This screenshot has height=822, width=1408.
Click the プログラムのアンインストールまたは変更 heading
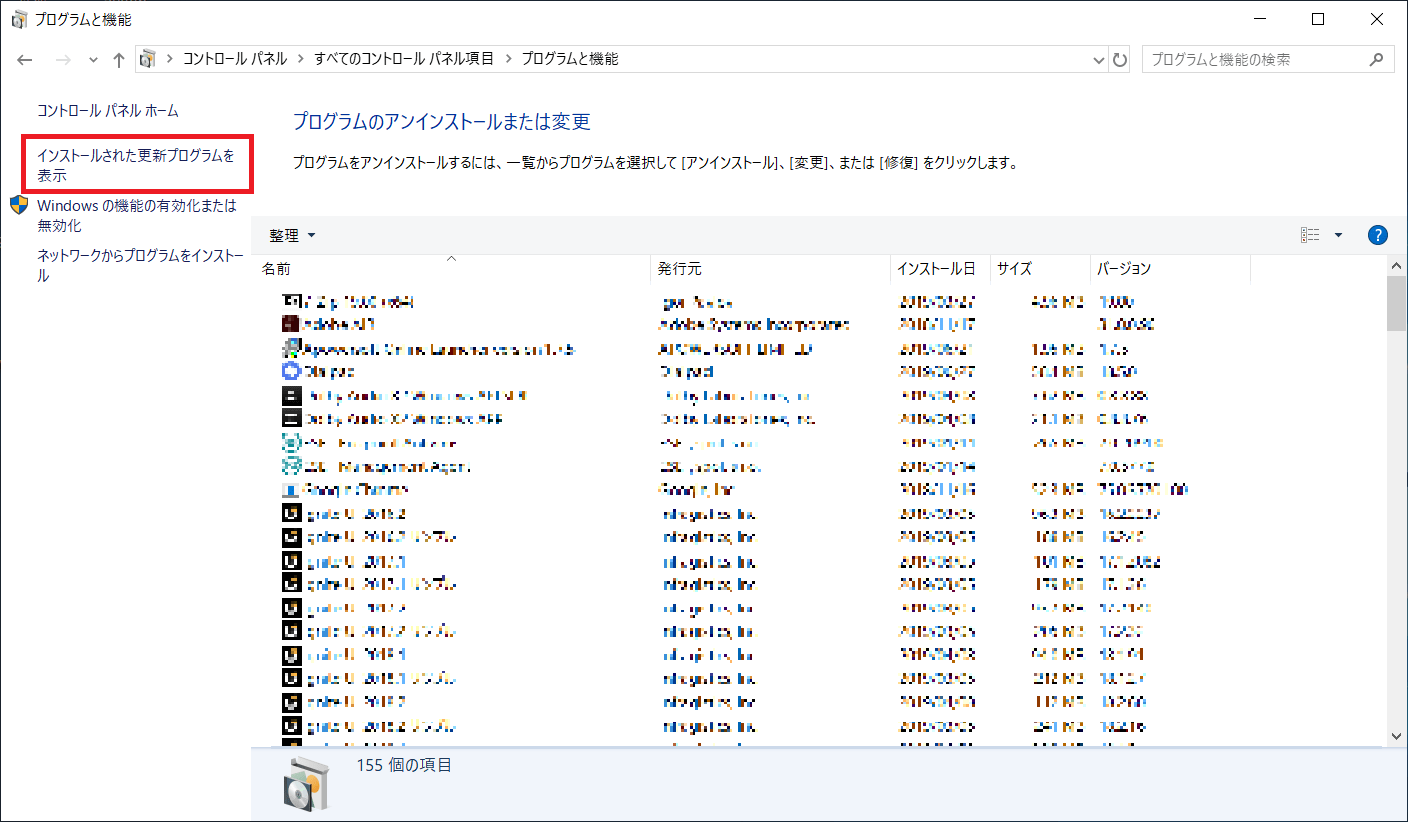tap(441, 122)
